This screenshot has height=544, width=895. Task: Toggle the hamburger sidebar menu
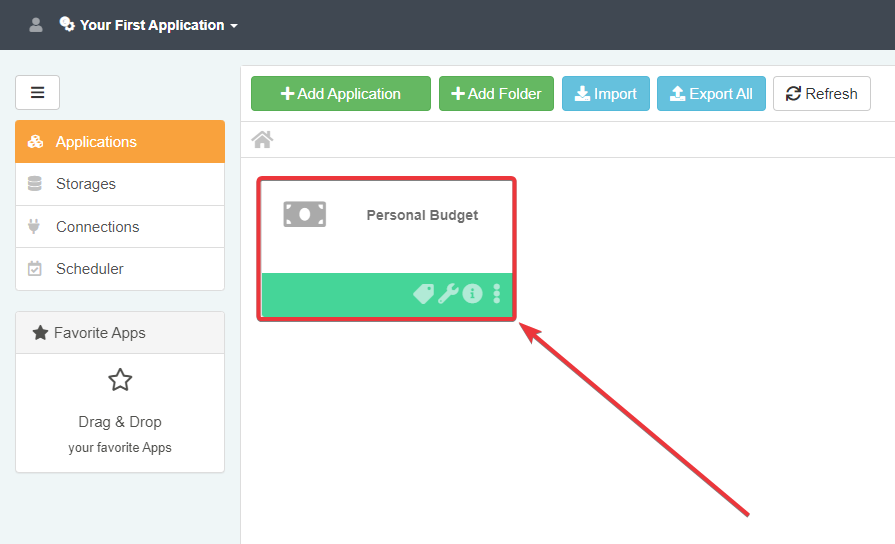[x=37, y=93]
